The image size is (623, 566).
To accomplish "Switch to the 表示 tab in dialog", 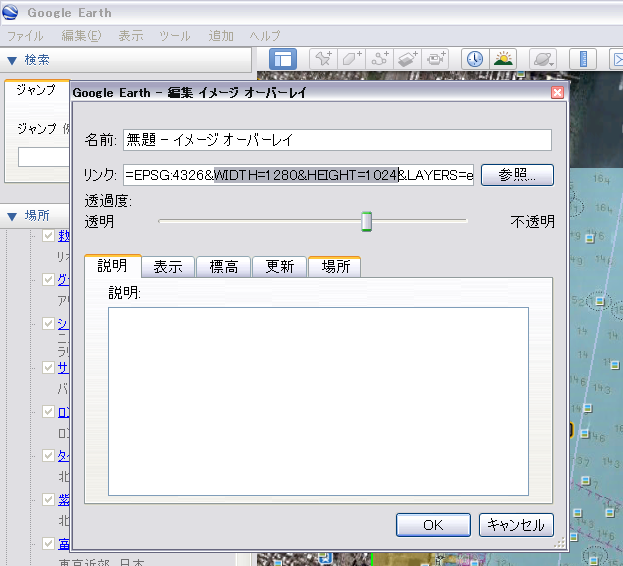I will [168, 267].
